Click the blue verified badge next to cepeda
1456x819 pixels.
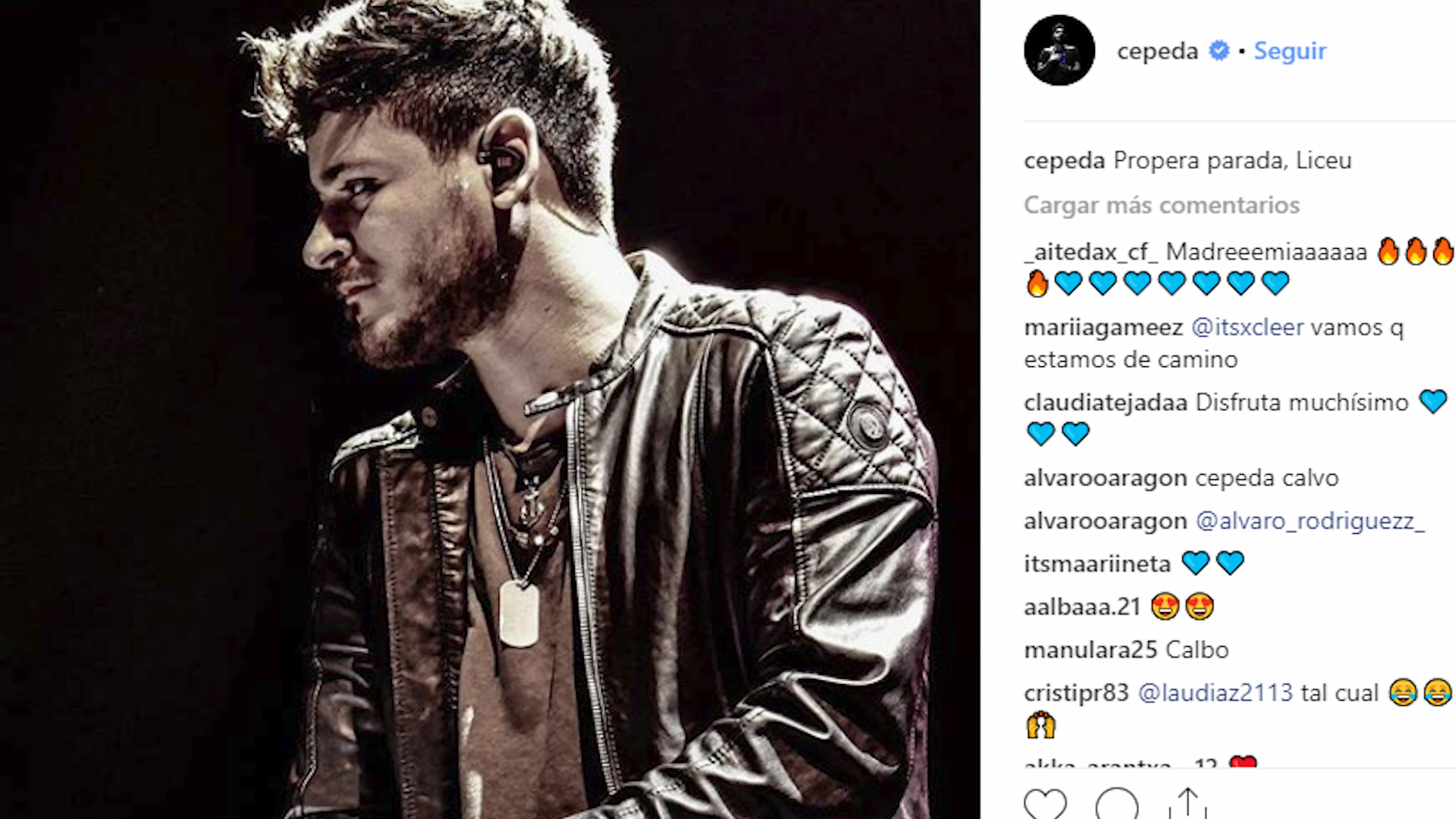pos(1219,51)
